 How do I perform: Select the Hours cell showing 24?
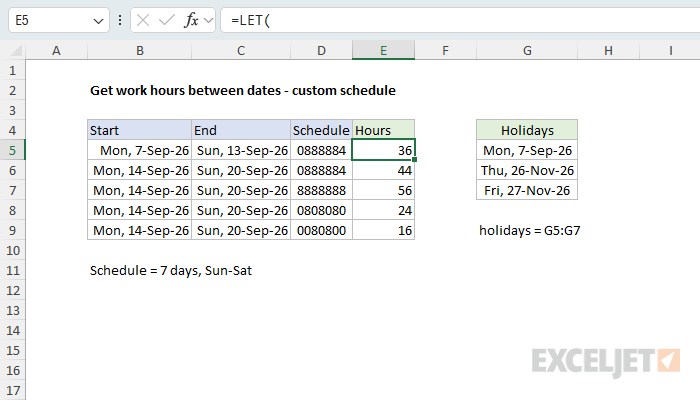(383, 210)
